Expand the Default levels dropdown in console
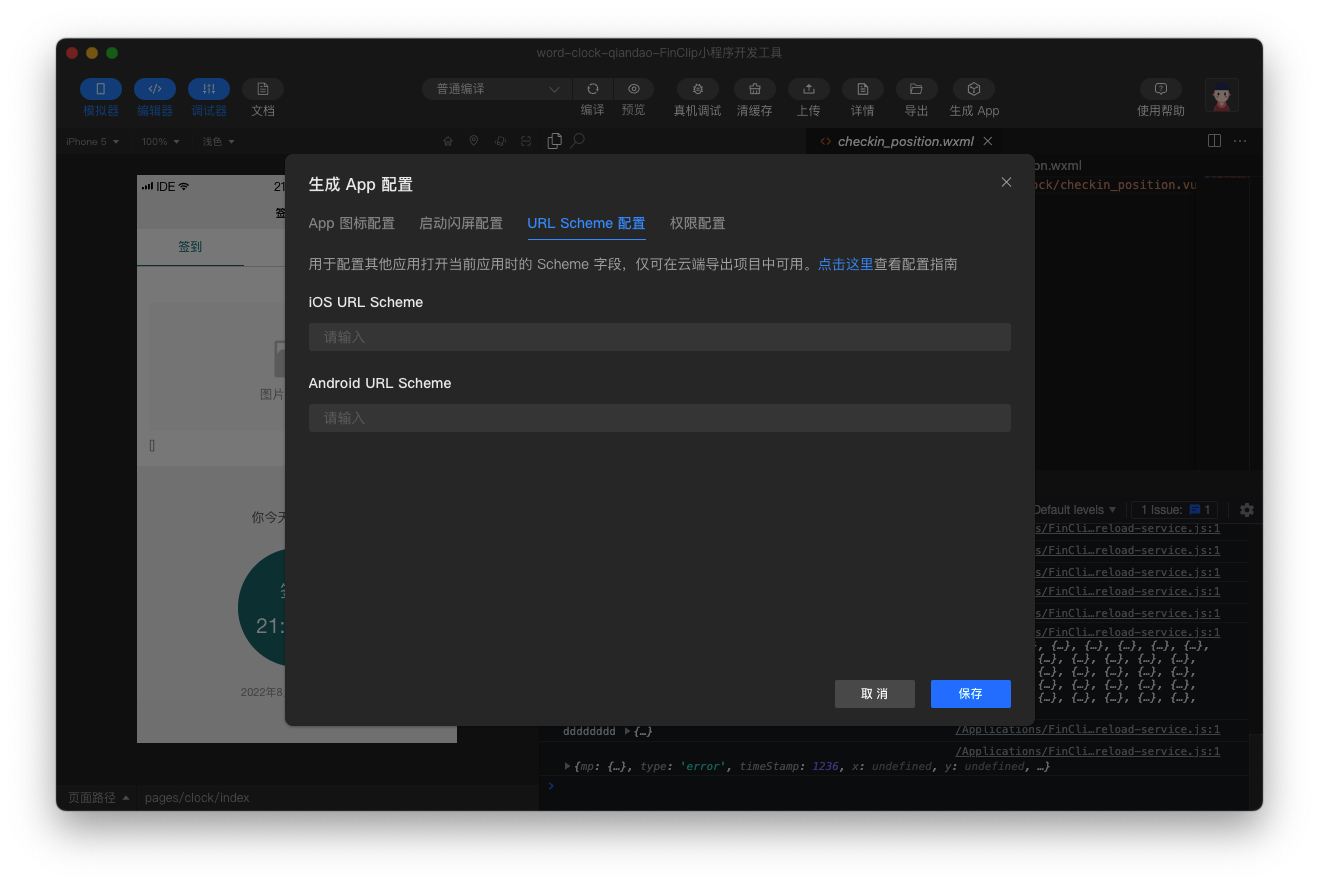Viewport: 1319px width, 885px height. [1075, 510]
